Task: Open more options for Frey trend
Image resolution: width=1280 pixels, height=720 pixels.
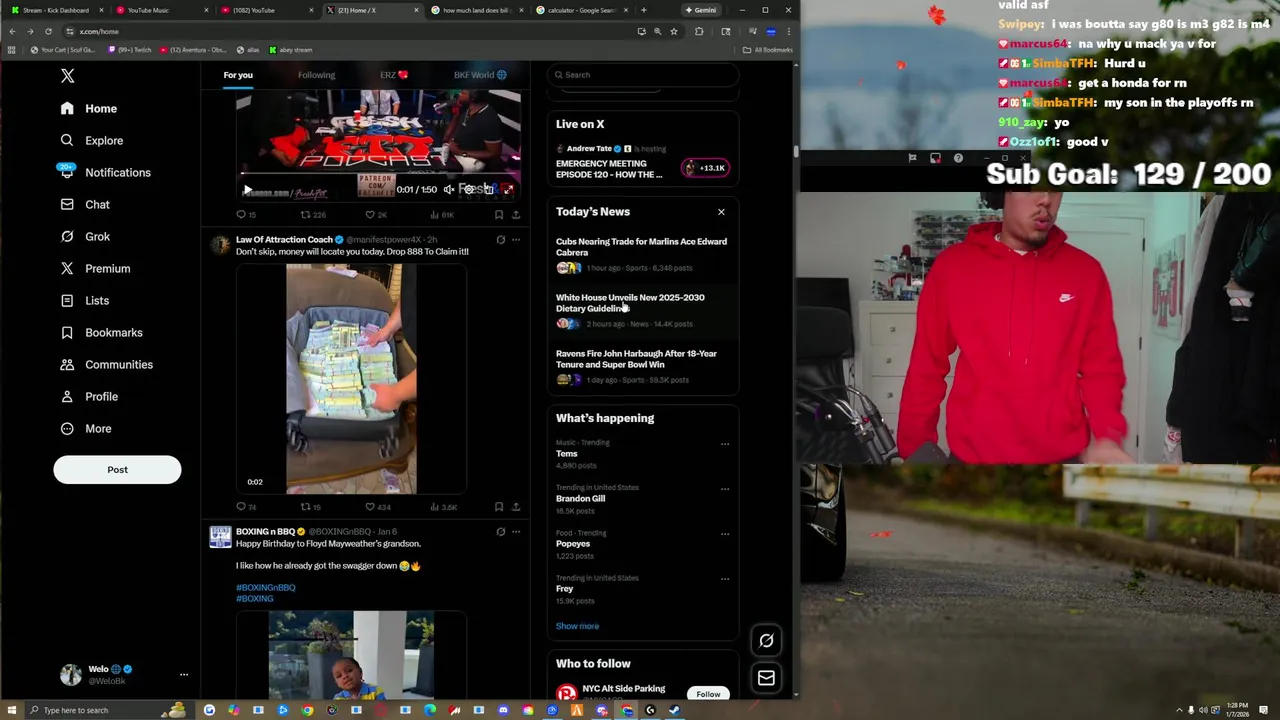Action: click(725, 578)
